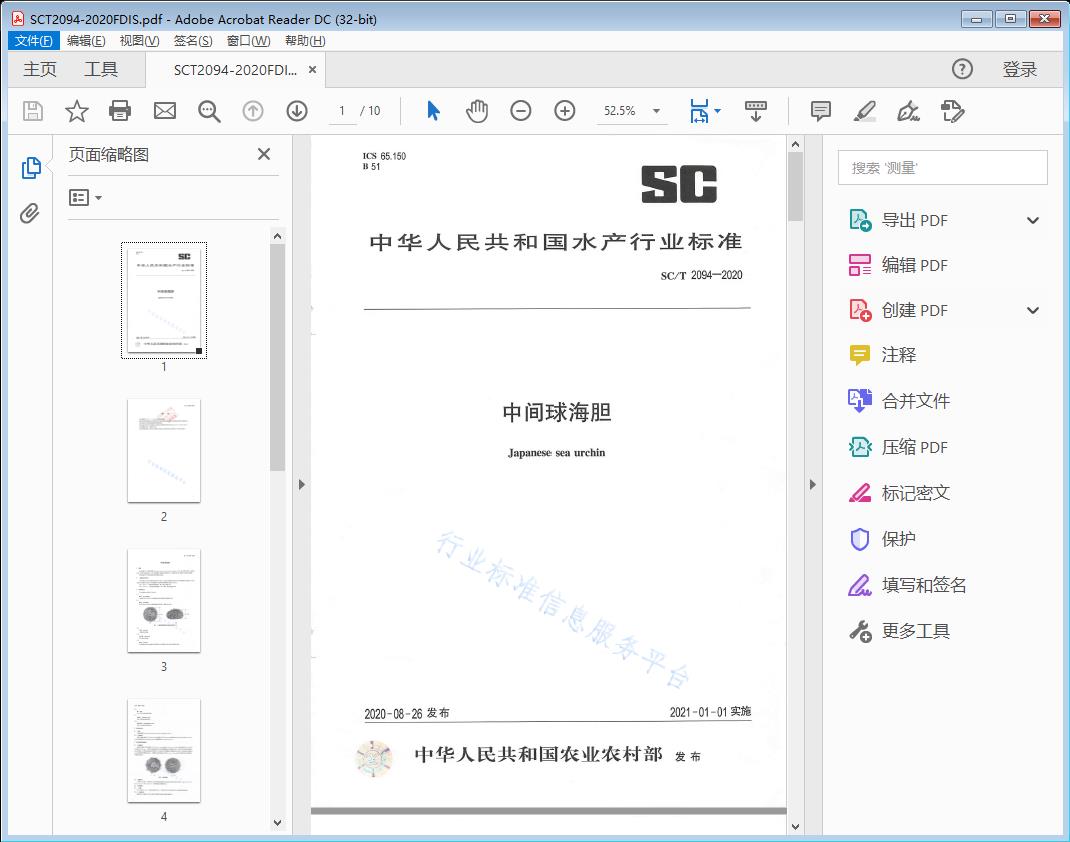Click the zoom in plus icon
Viewport: 1070px width, 842px height.
[x=565, y=111]
